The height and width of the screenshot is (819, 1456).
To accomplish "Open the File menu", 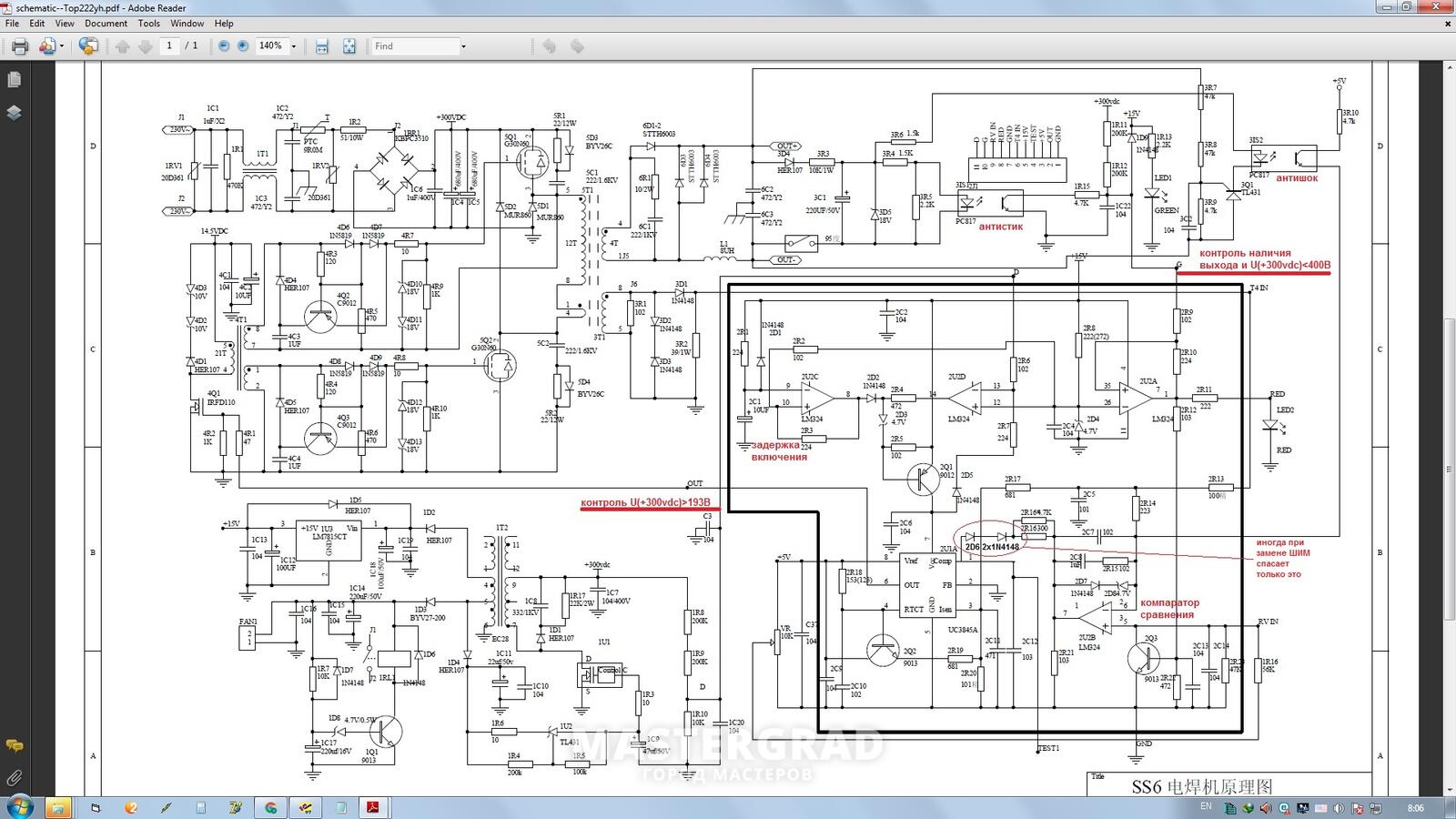I will coord(13,24).
